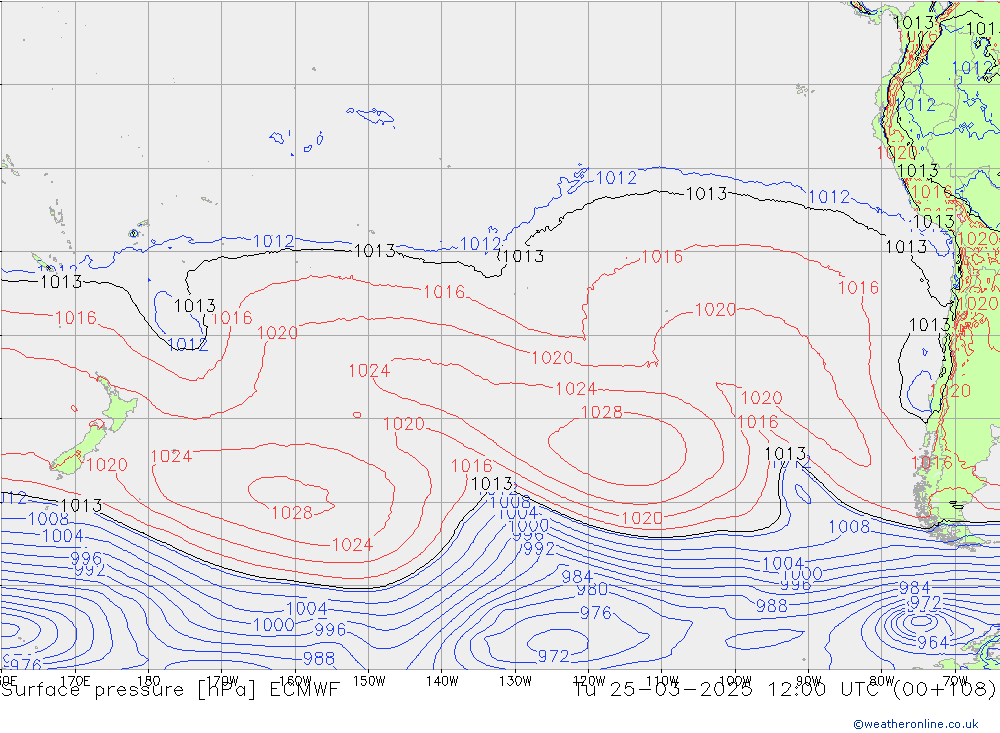Click the 1028 label above the eastern high near 120W

tap(602, 412)
